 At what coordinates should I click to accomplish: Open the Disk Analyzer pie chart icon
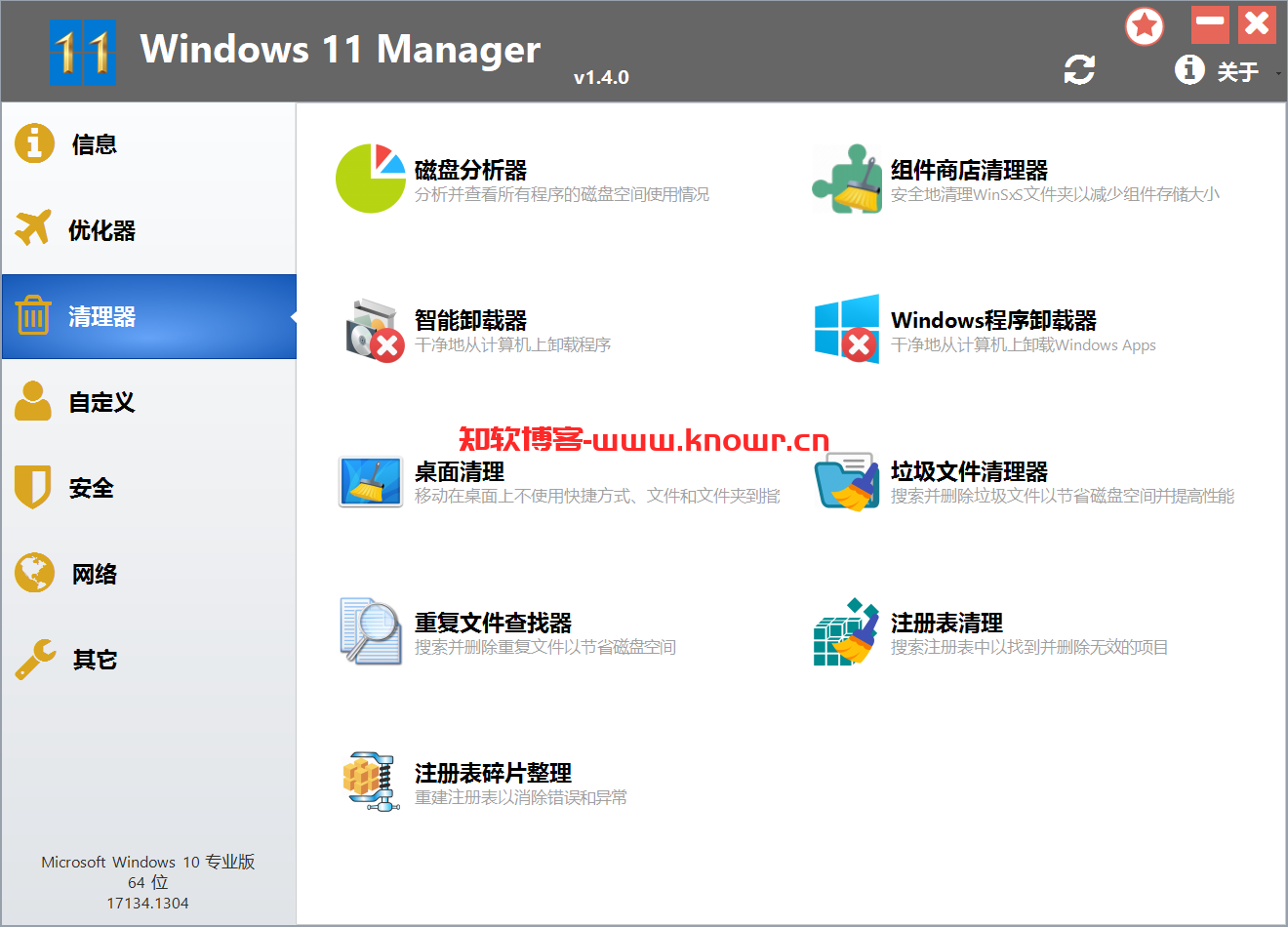pos(370,178)
